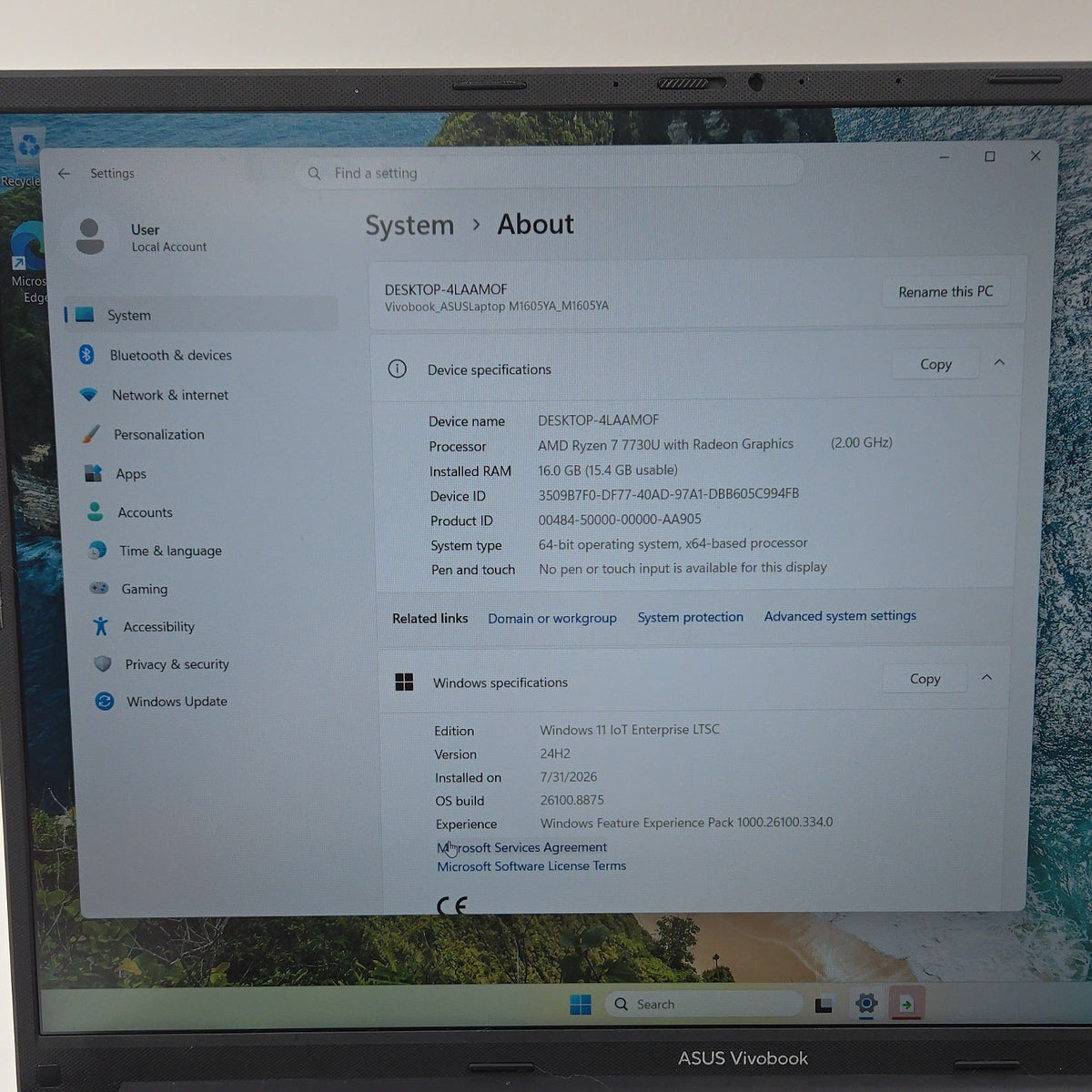1092x1092 pixels.
Task: Click the Network wifi icon in sidebar
Action: pyautogui.click(x=88, y=395)
